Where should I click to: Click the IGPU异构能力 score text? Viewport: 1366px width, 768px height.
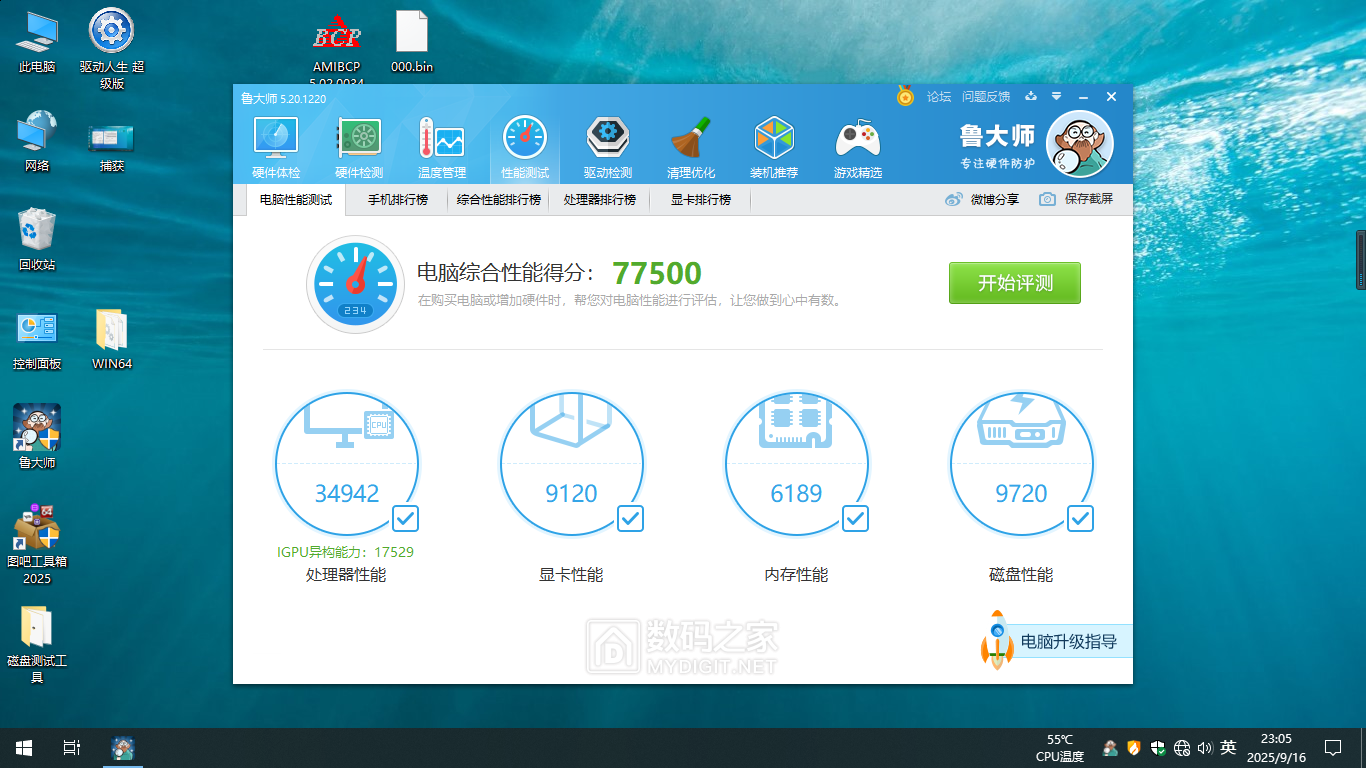pyautogui.click(x=346, y=552)
